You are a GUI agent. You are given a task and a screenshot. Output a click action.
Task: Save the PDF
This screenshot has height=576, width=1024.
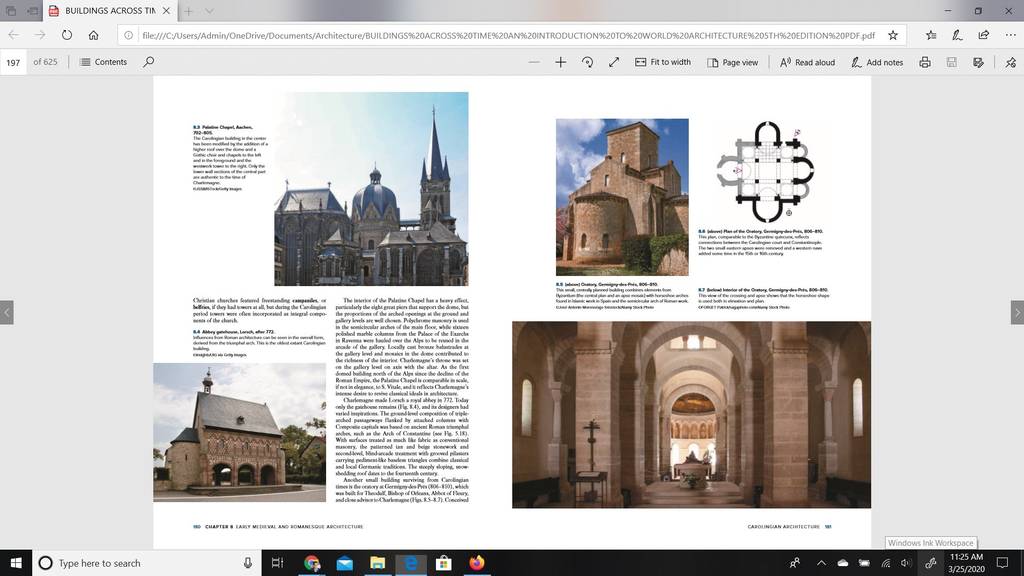click(952, 62)
